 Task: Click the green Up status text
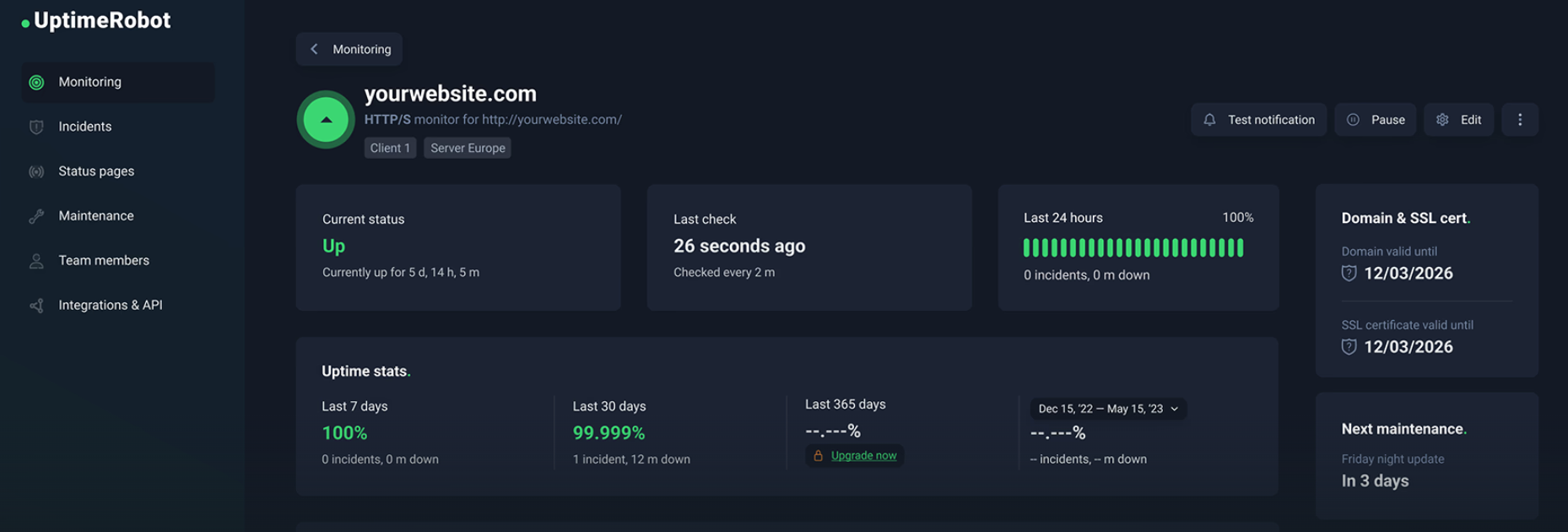tap(333, 246)
